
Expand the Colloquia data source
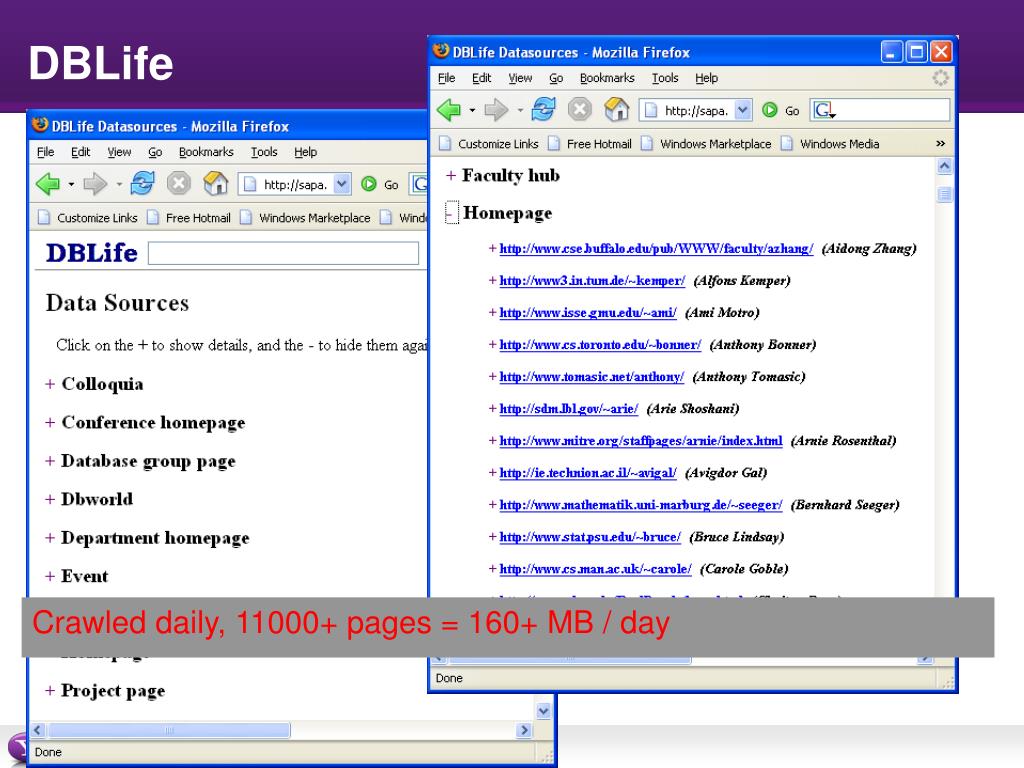pos(50,384)
